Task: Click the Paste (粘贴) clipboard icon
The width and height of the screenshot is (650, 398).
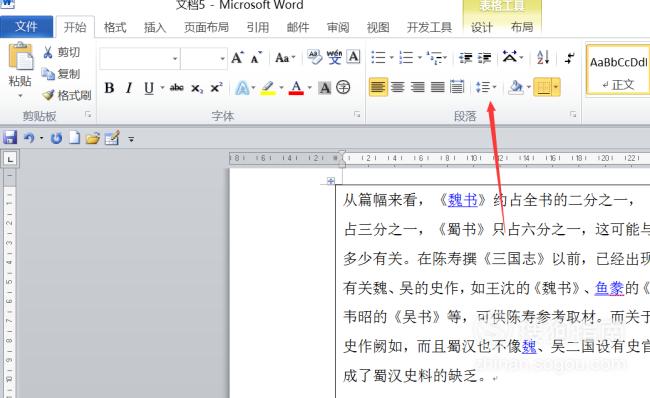Action: click(20, 56)
